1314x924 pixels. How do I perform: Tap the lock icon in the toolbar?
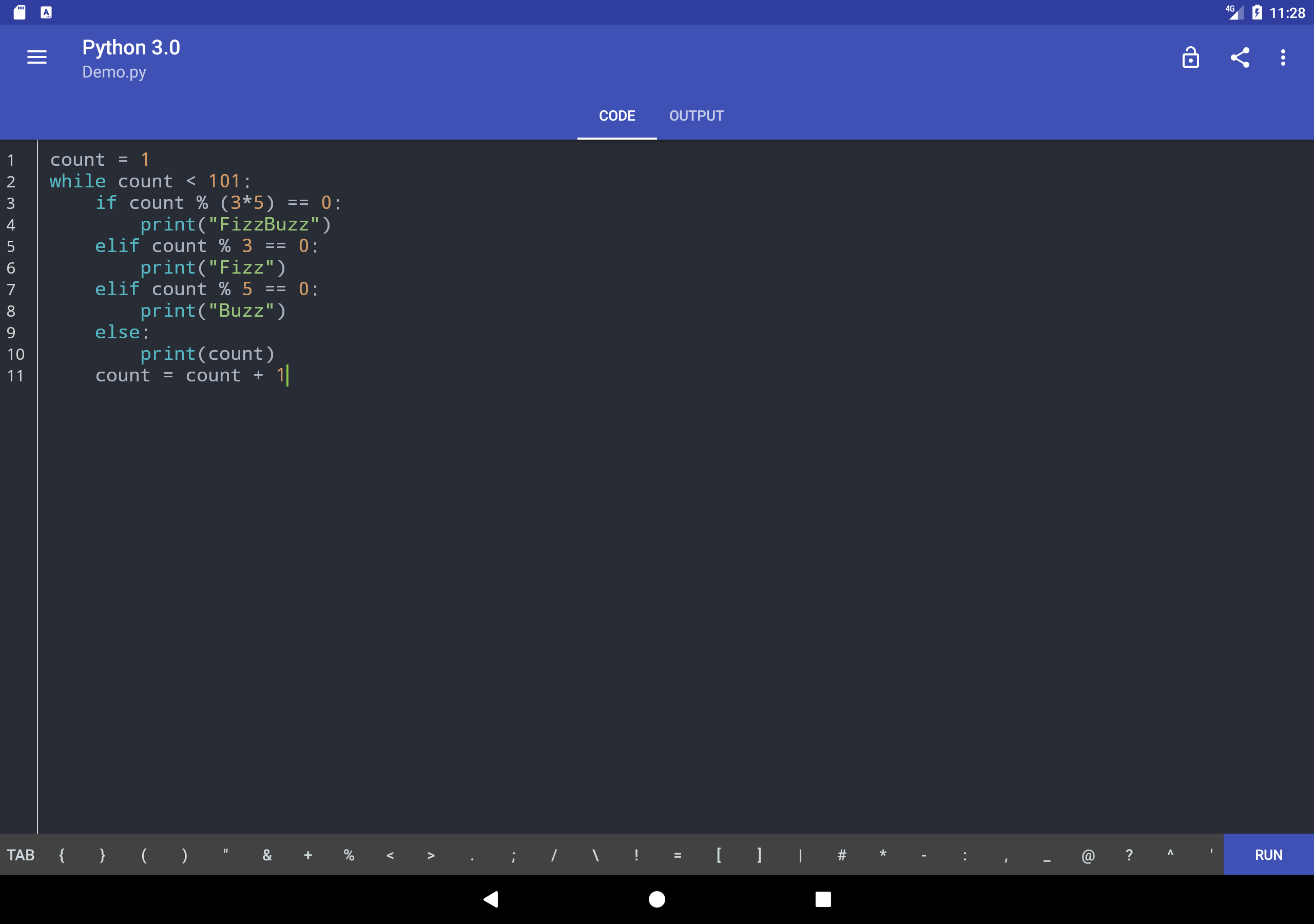point(1190,57)
